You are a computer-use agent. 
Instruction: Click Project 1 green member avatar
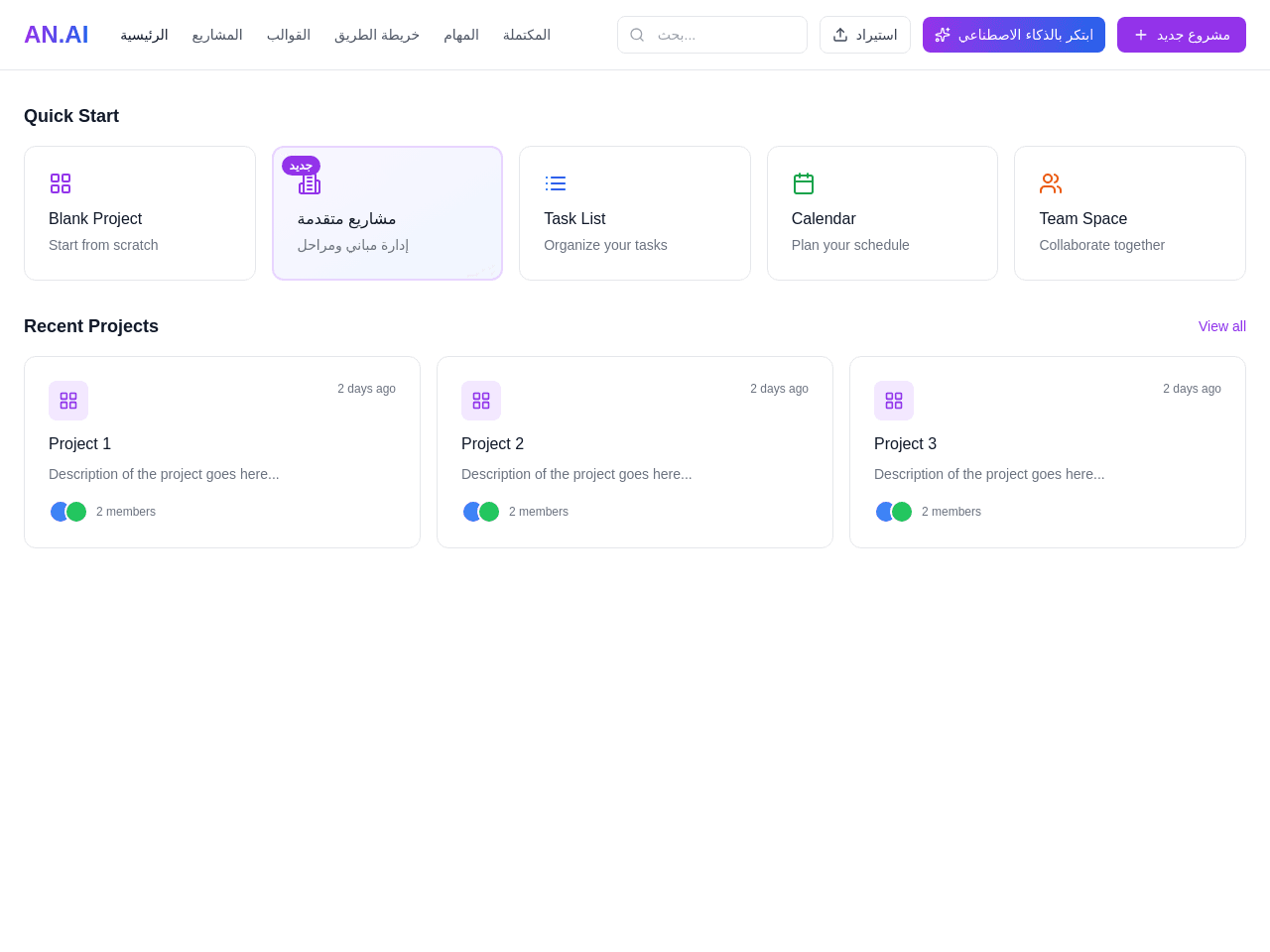(76, 512)
